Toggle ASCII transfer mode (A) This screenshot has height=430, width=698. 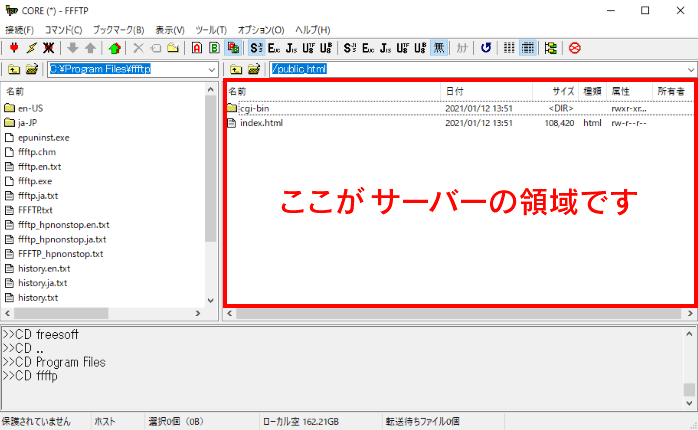point(197,47)
